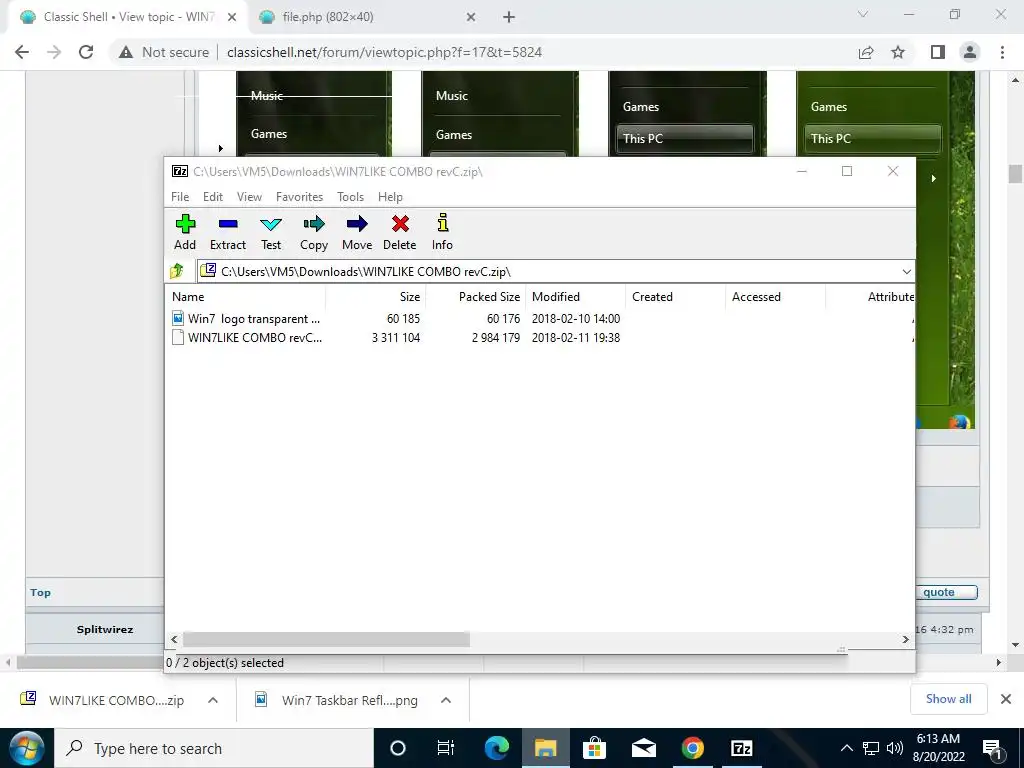The height and width of the screenshot is (768, 1024).
Task: Open the Favorites menu
Action: tap(300, 197)
